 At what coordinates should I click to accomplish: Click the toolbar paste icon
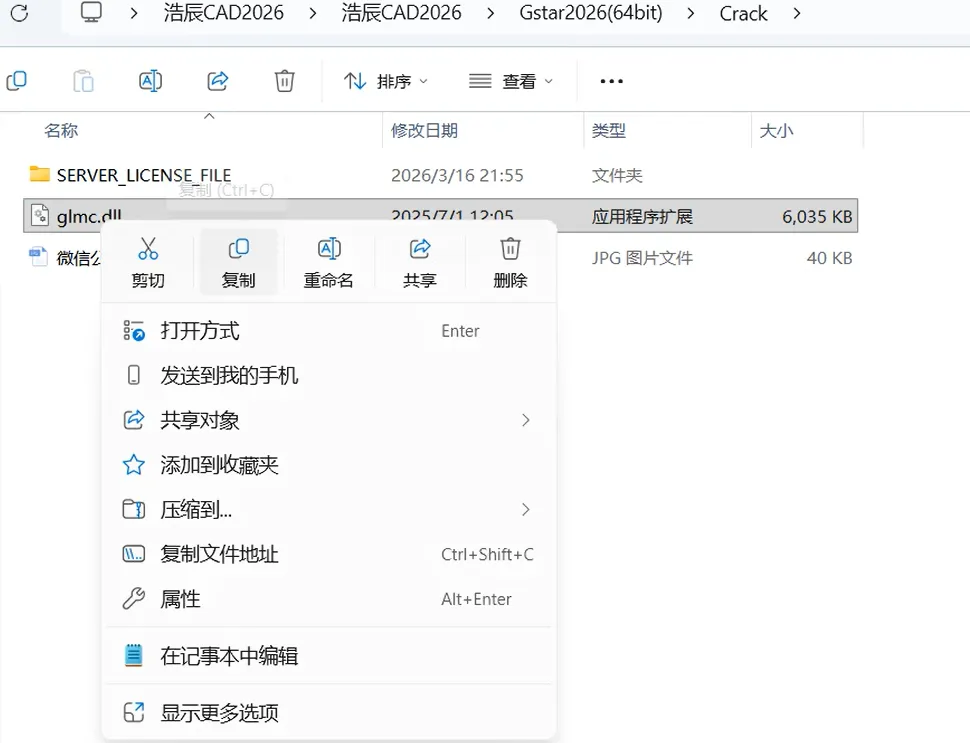84,81
